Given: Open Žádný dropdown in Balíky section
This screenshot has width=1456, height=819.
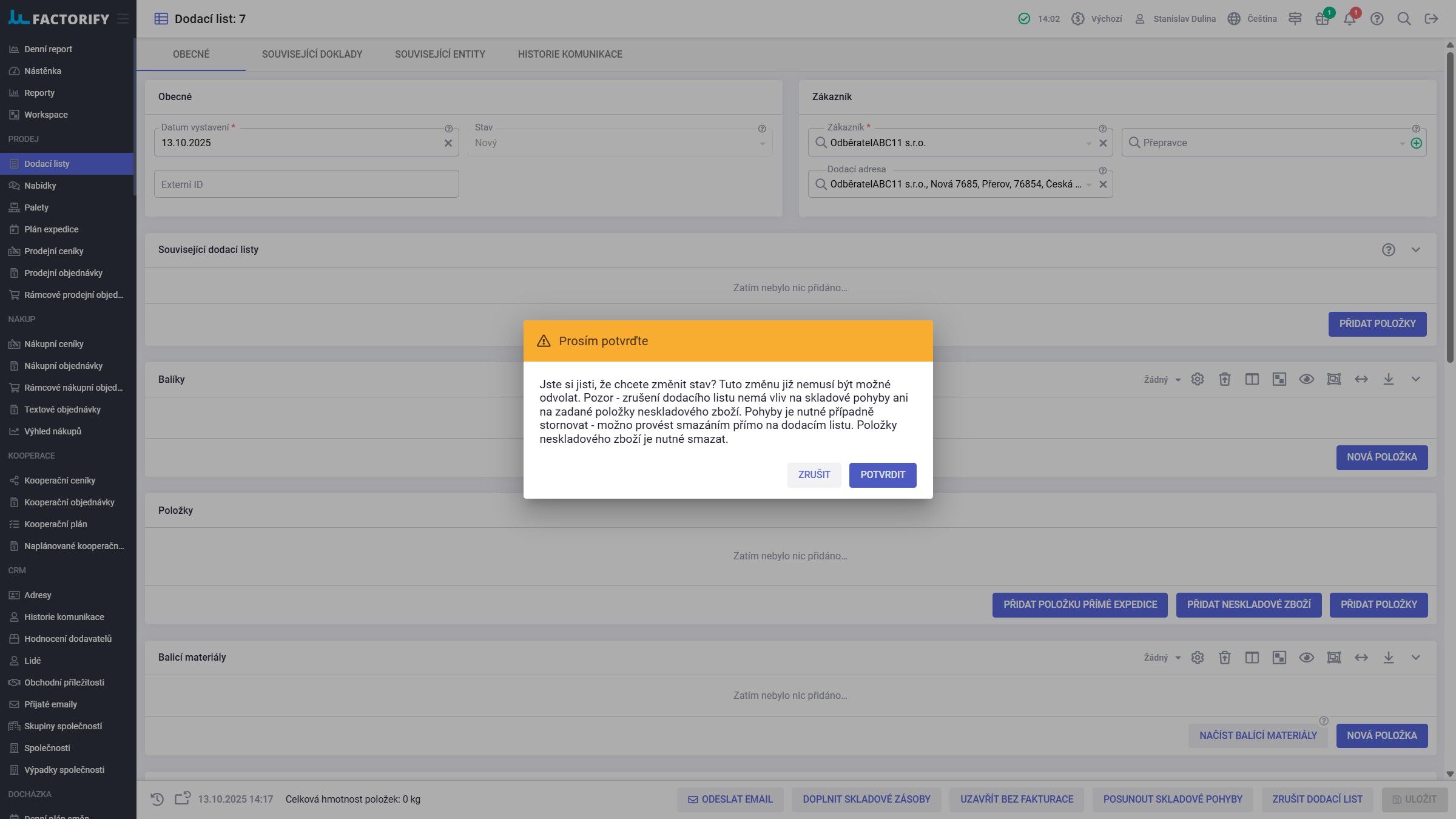Looking at the screenshot, I should click(1162, 380).
